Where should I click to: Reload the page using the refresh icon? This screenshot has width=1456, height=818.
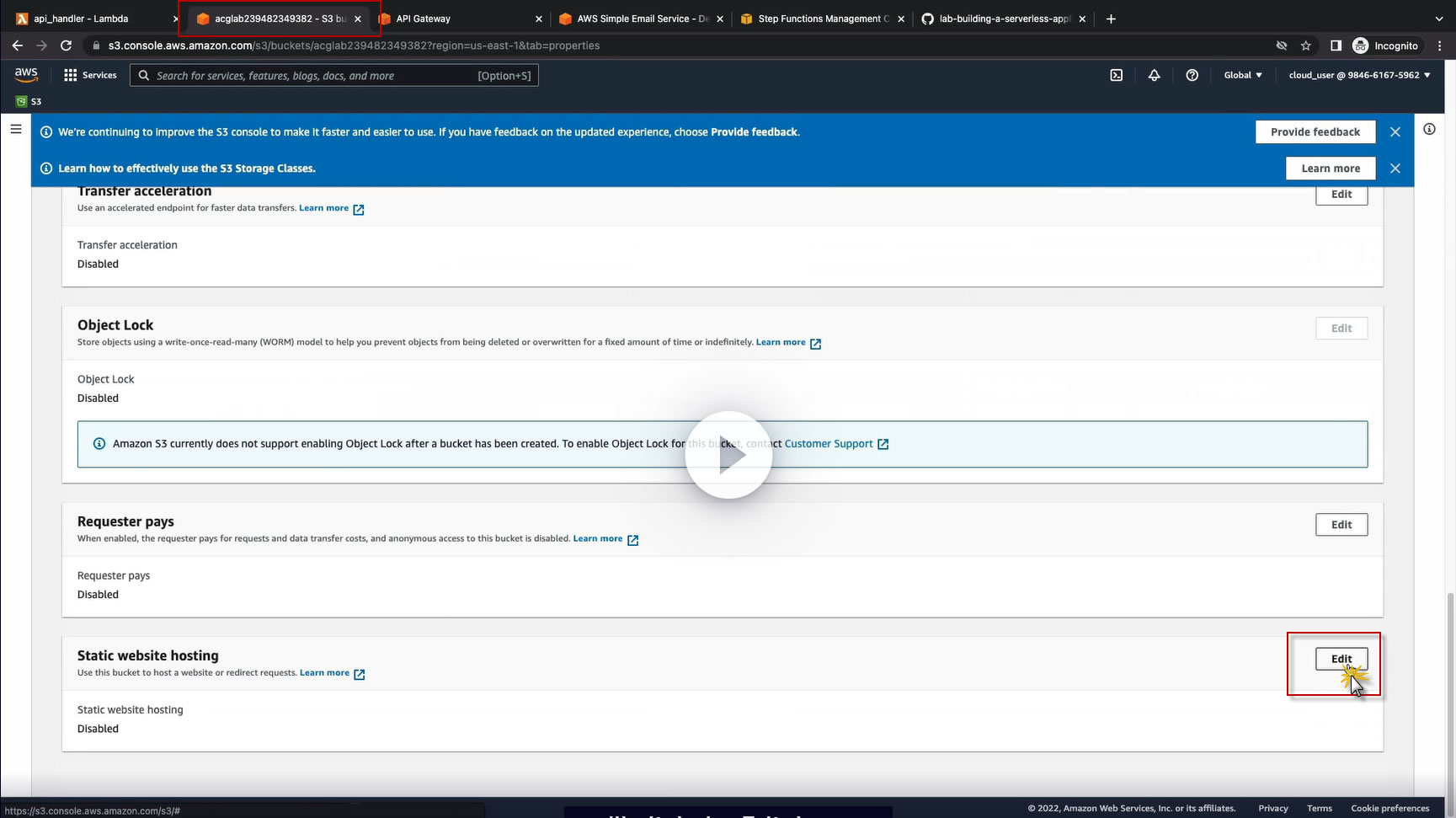pos(66,45)
